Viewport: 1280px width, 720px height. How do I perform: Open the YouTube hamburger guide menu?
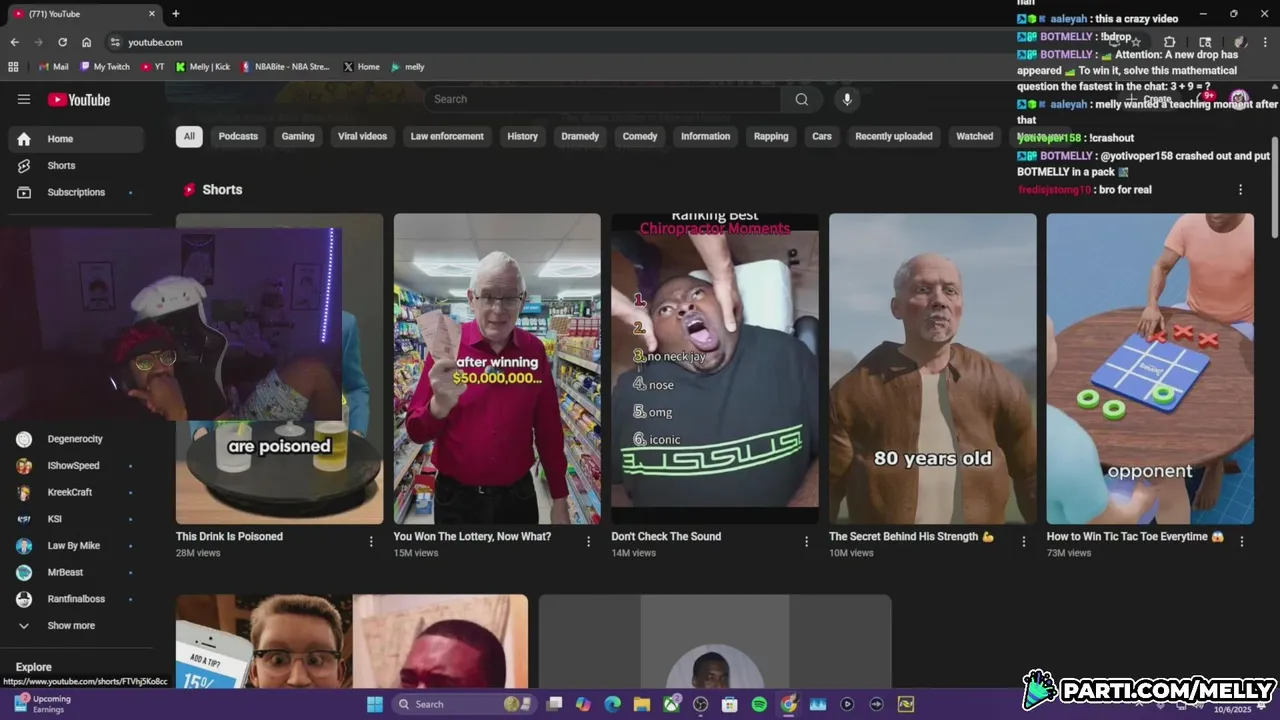[24, 99]
